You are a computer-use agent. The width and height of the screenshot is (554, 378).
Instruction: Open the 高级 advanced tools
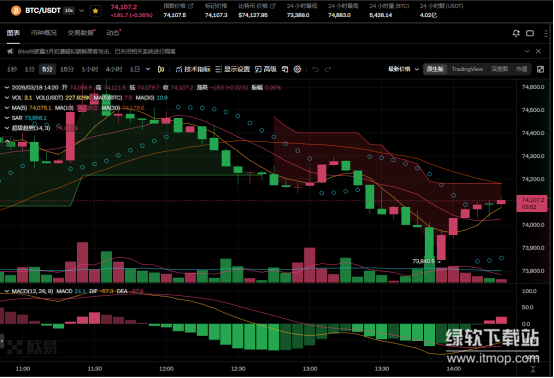(x=265, y=69)
